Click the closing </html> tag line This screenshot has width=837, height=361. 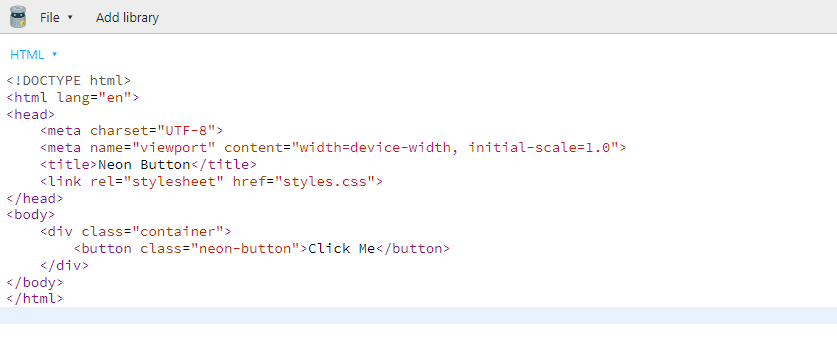click(x=35, y=299)
